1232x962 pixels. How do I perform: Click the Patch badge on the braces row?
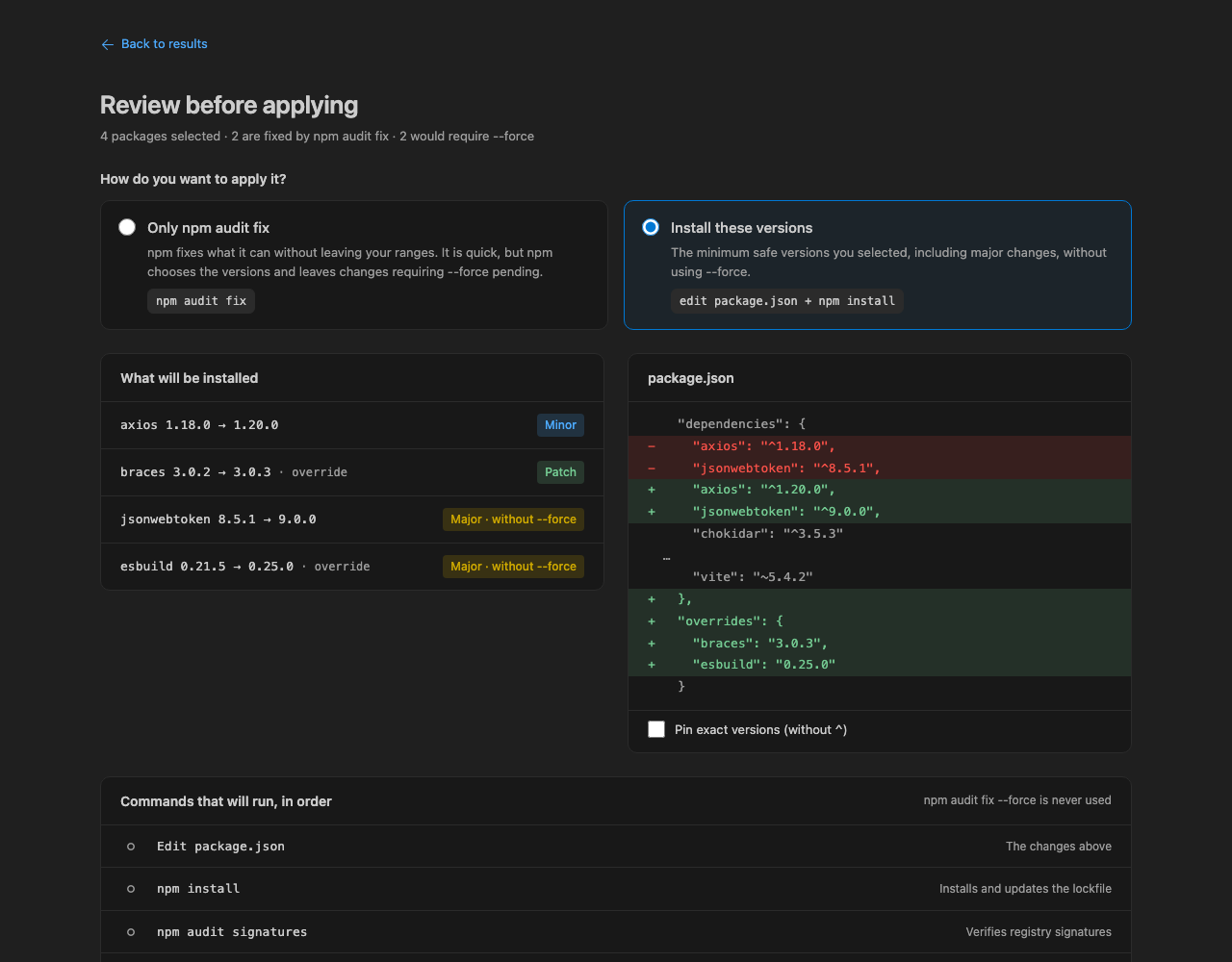click(560, 472)
